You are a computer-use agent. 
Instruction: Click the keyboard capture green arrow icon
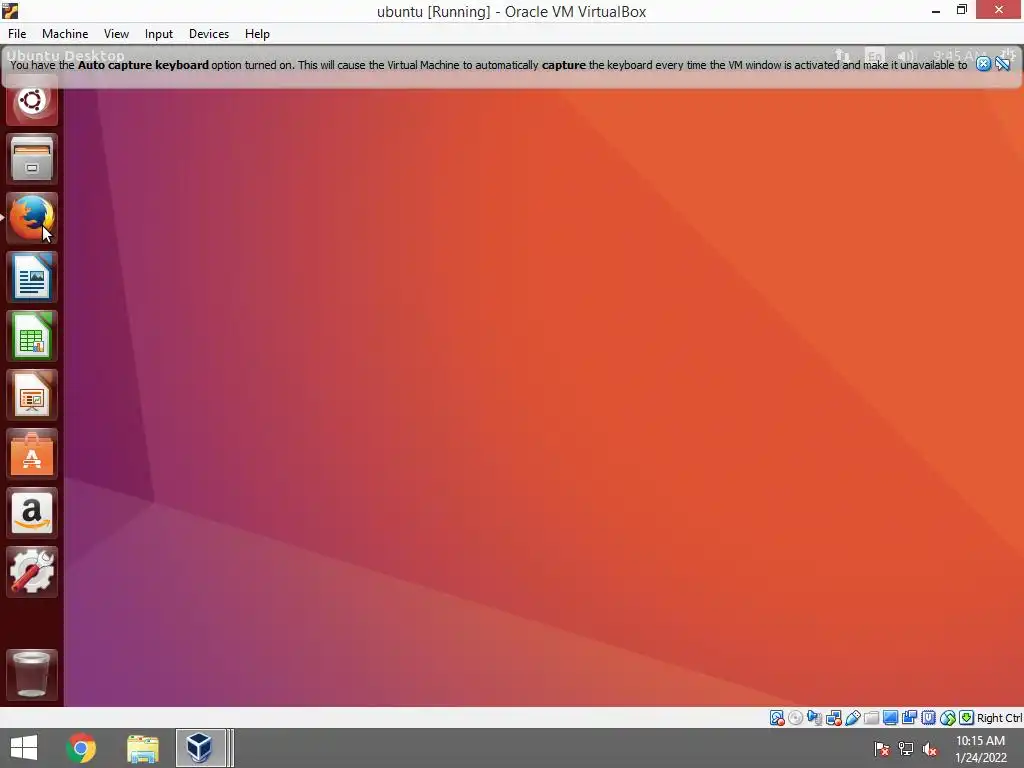click(967, 718)
